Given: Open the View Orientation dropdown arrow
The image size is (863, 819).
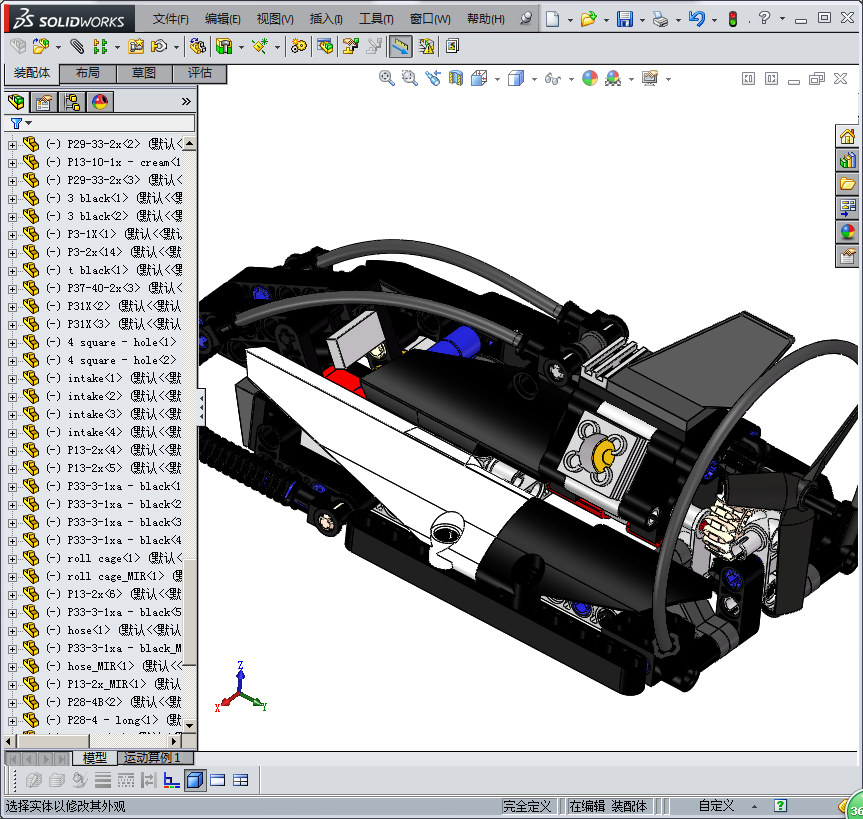Looking at the screenshot, I should [498, 79].
